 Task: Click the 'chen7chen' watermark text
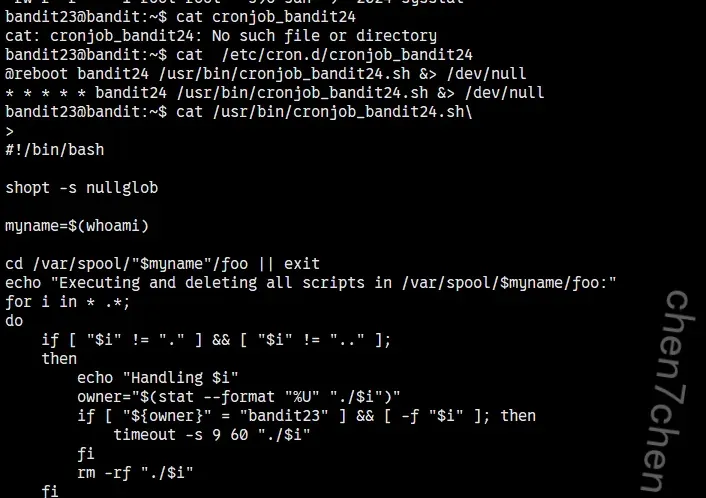[x=677, y=390]
